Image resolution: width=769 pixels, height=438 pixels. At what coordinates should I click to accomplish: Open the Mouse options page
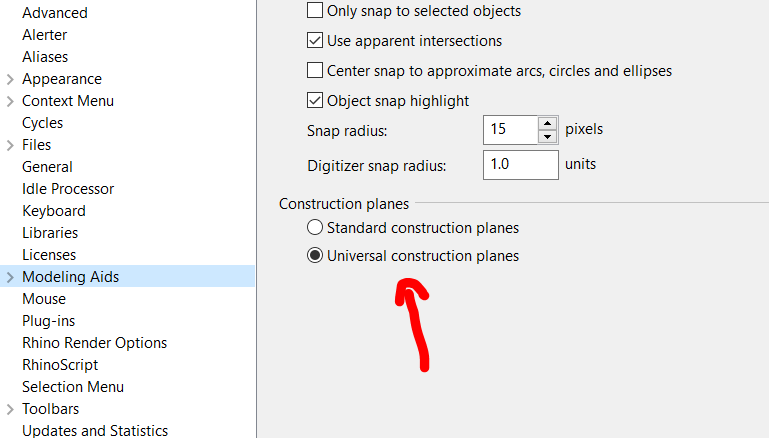coord(44,299)
